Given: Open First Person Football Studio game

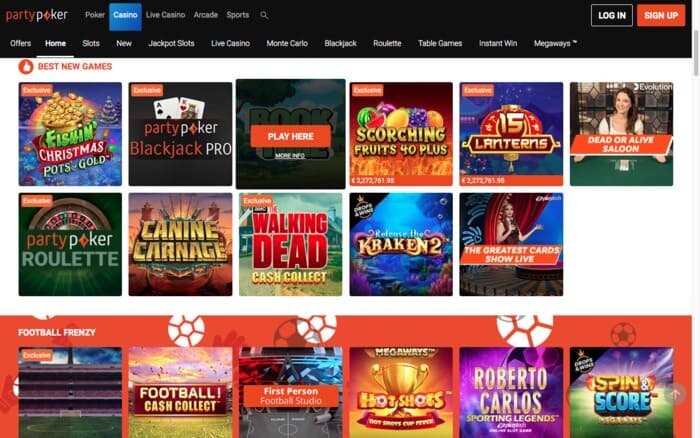Looking at the screenshot, I should click(291, 392).
